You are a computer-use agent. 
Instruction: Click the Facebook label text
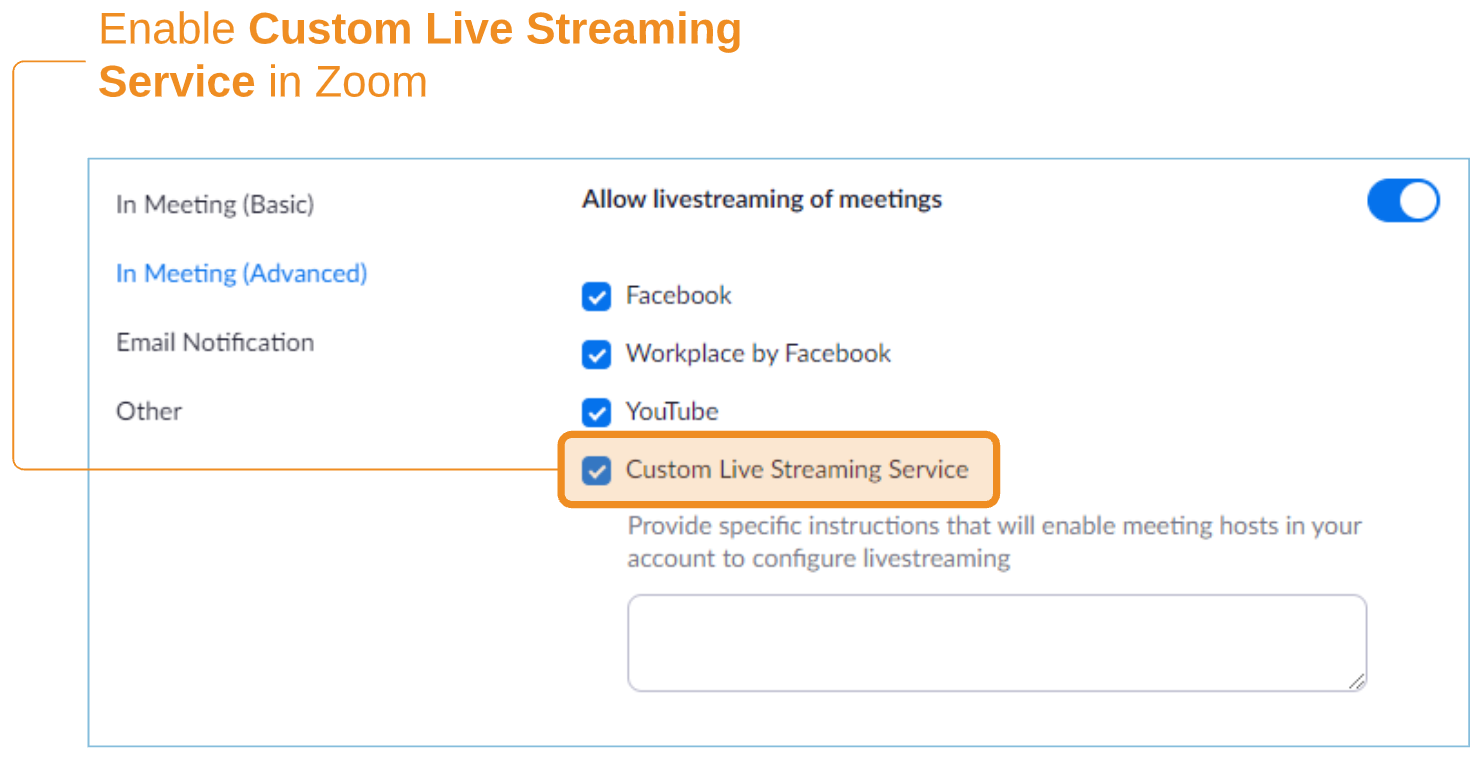tap(678, 296)
